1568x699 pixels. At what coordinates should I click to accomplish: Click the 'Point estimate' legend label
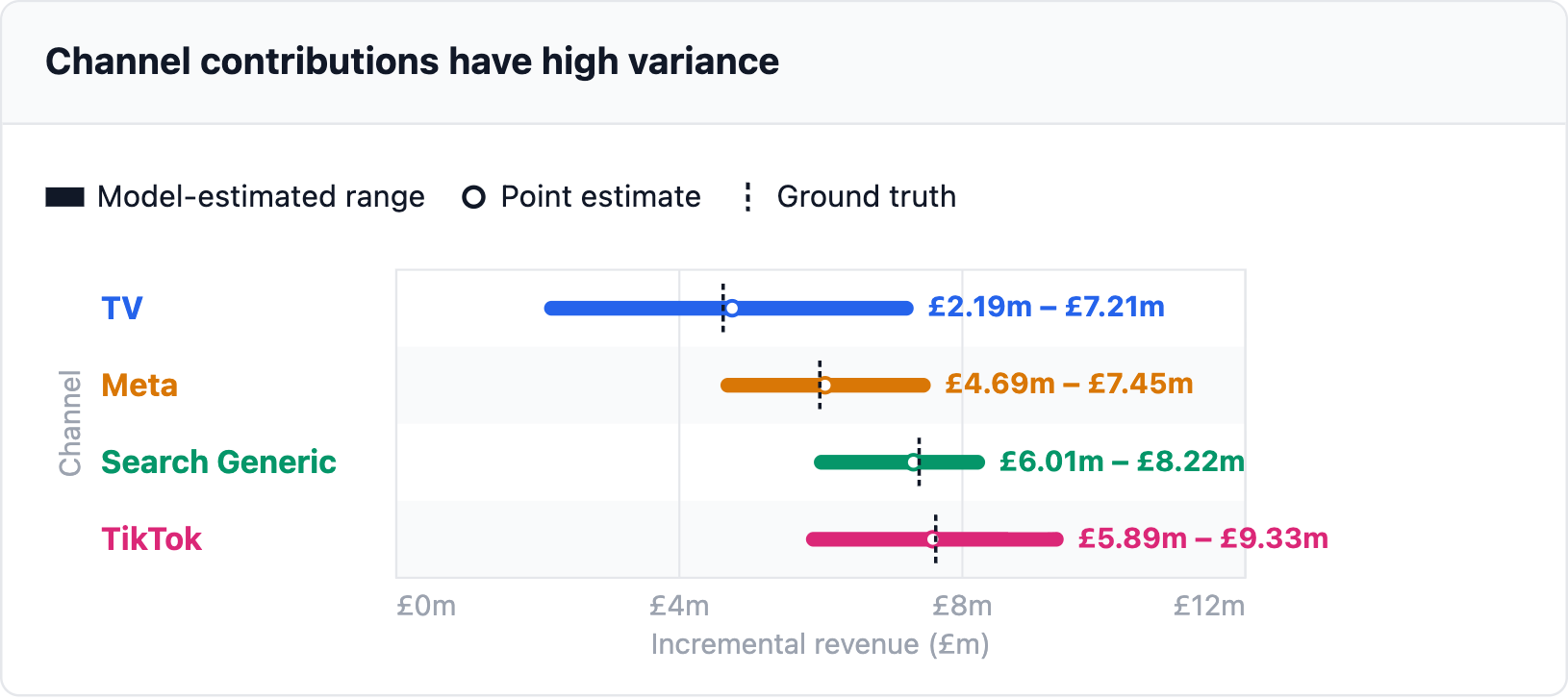tap(600, 197)
